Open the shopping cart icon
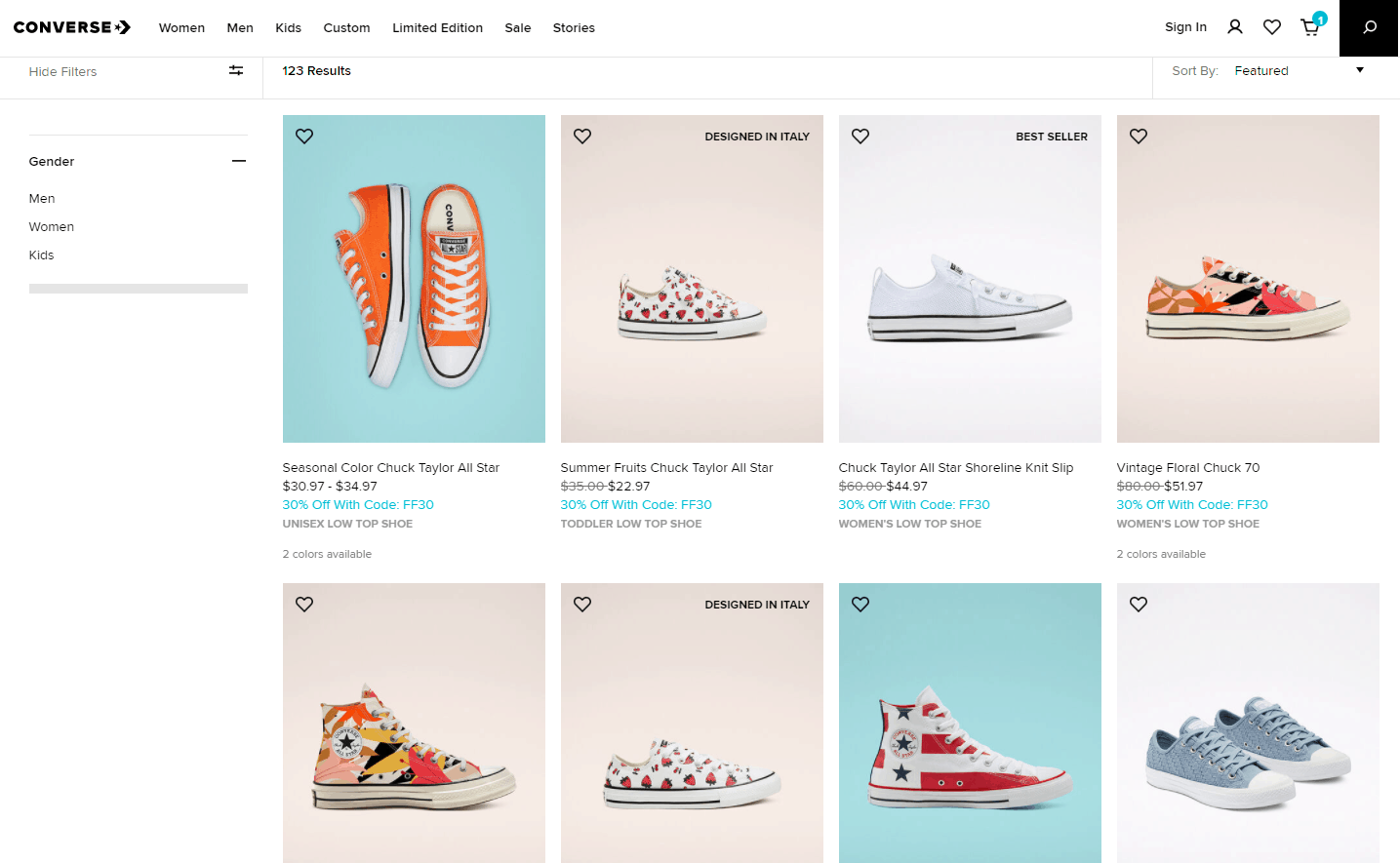 (1310, 27)
